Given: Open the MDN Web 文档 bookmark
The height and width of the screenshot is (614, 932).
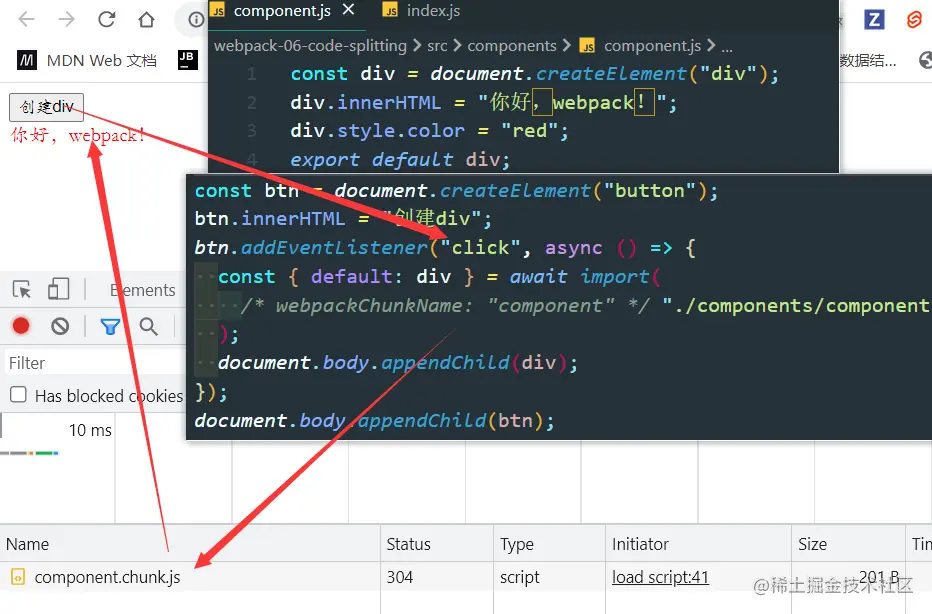Looking at the screenshot, I should 87,60.
